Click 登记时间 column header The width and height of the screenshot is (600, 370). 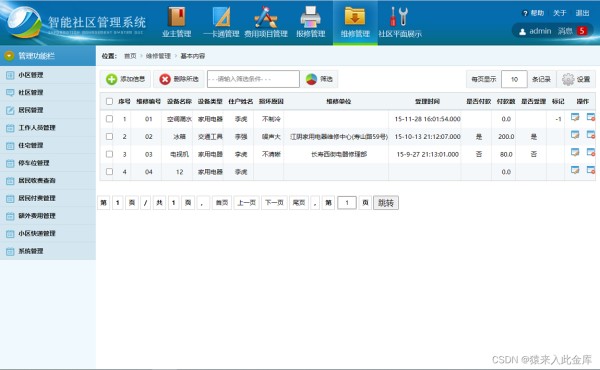tap(427, 101)
